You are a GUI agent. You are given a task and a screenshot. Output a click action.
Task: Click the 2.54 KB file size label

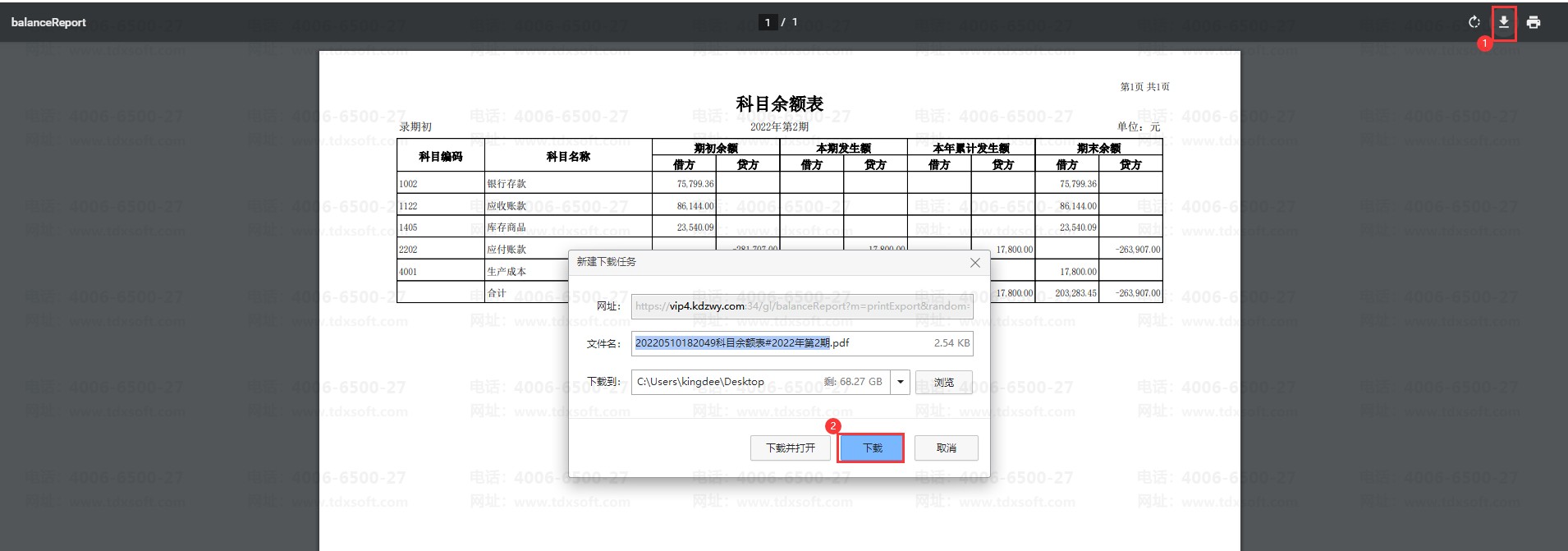pyautogui.click(x=951, y=343)
